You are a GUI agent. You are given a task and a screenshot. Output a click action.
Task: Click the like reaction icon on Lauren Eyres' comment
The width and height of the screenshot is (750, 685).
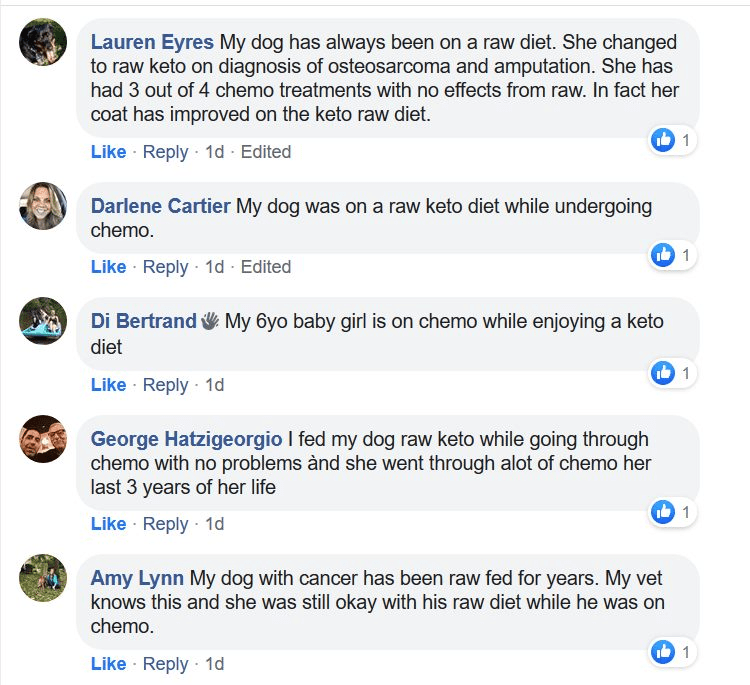pyautogui.click(x=663, y=141)
